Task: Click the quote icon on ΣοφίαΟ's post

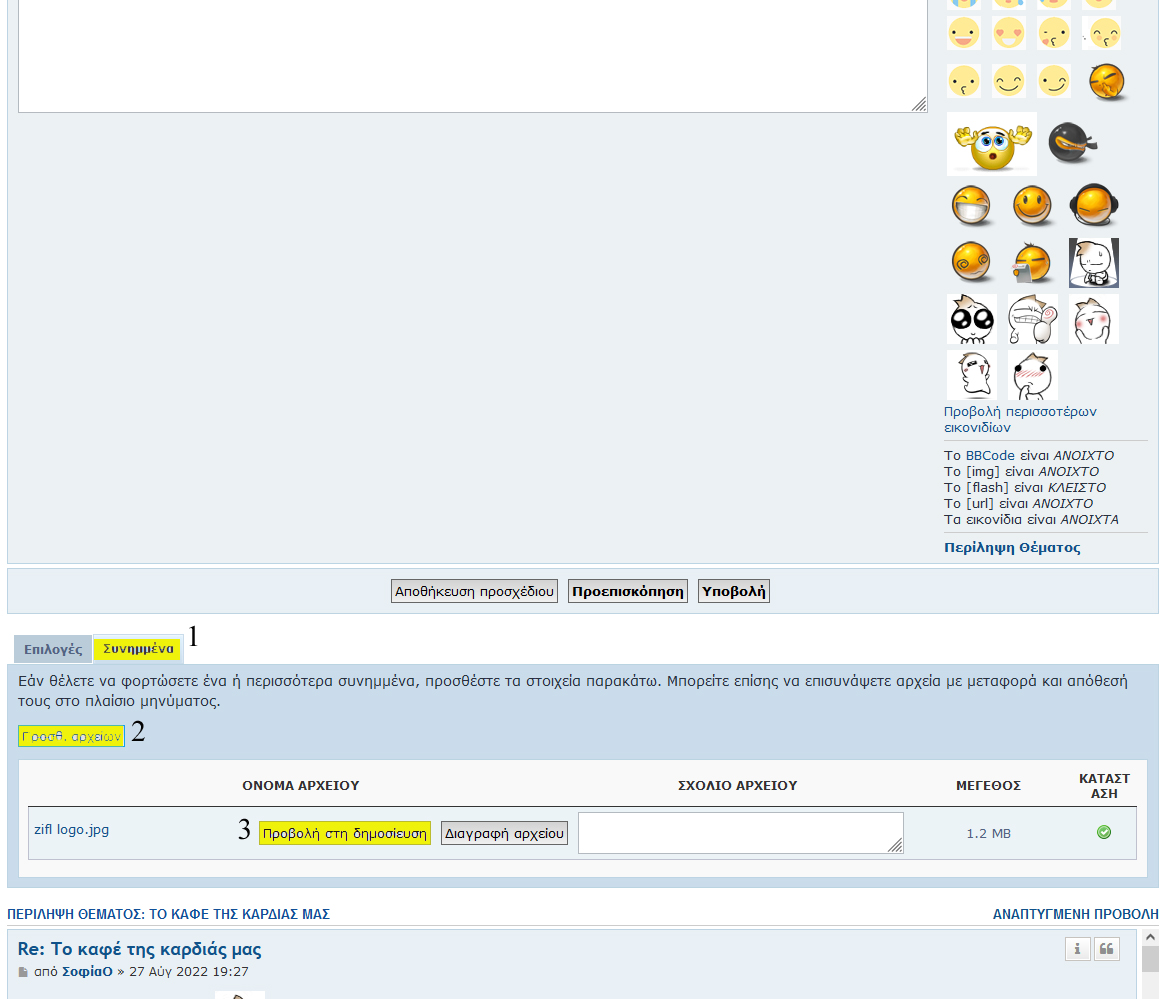Action: (1107, 949)
